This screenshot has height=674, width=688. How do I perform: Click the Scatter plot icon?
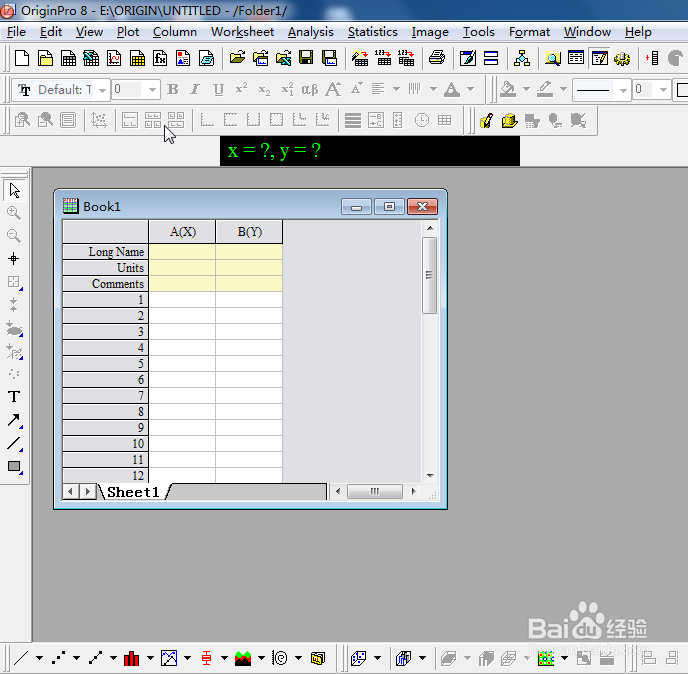(58, 658)
